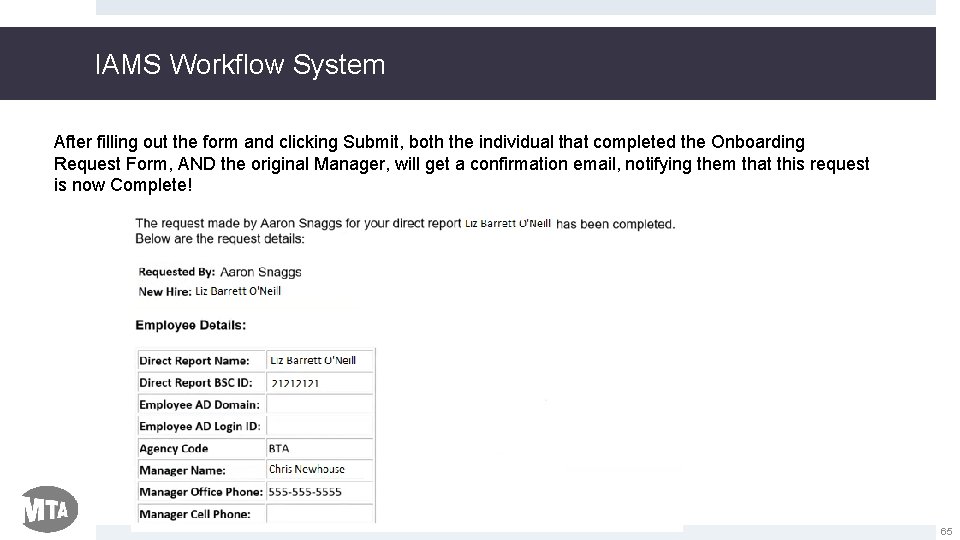Click the 'Employee Details:' heading
This screenshot has width=960, height=540.
click(190, 325)
